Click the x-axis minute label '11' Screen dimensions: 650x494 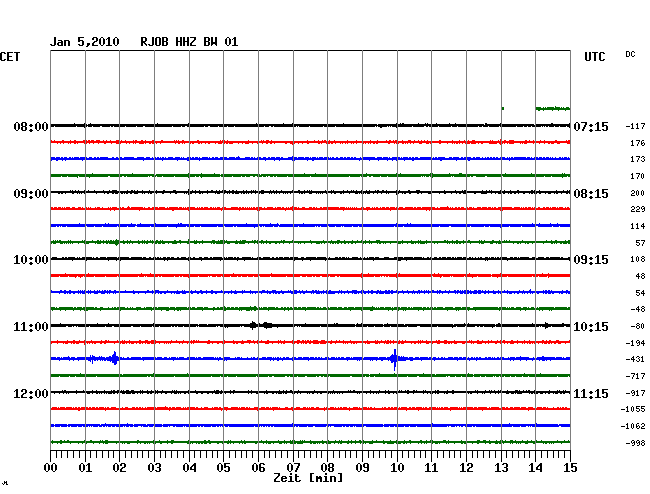pos(431,468)
